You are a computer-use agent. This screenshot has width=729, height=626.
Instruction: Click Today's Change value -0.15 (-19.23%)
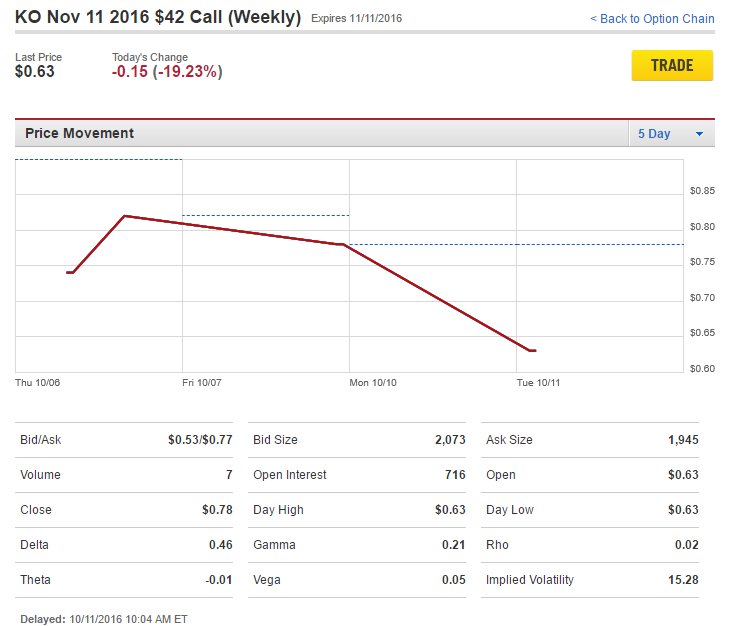167,72
